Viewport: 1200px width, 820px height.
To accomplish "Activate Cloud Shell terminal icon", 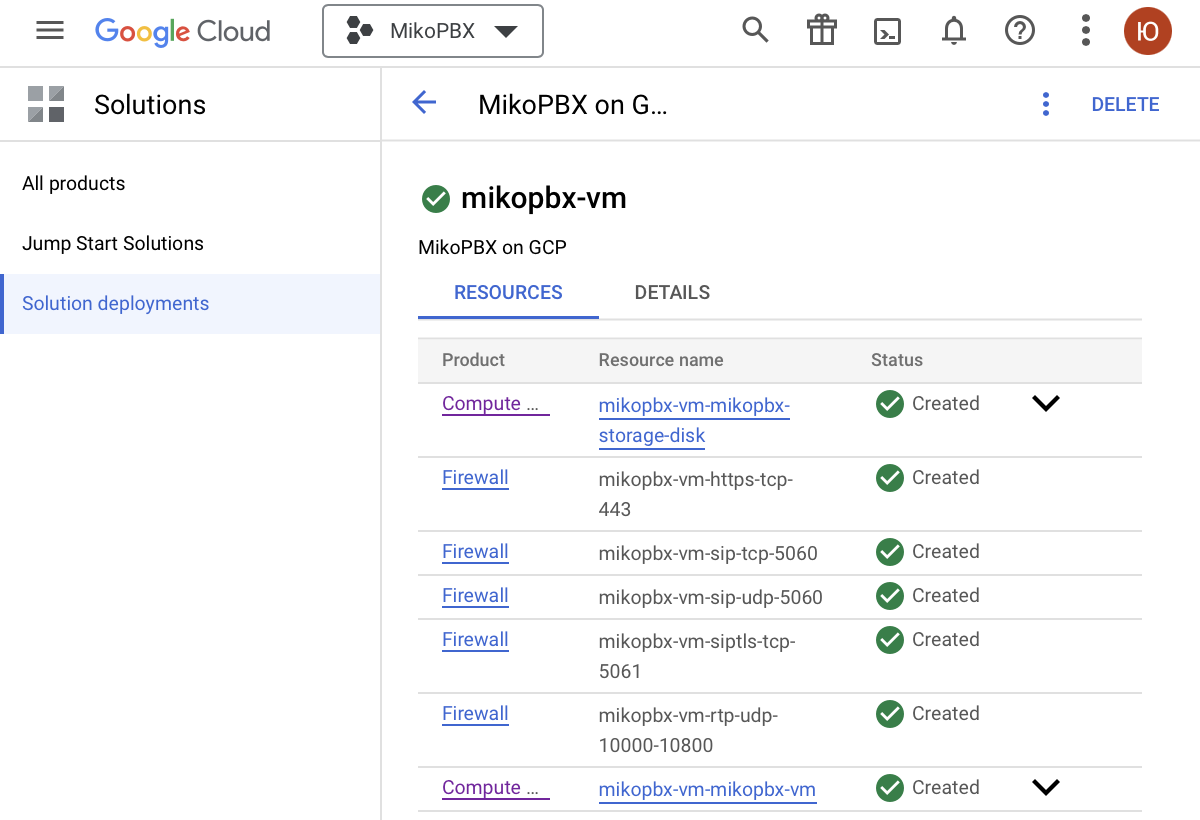I will click(x=887, y=31).
